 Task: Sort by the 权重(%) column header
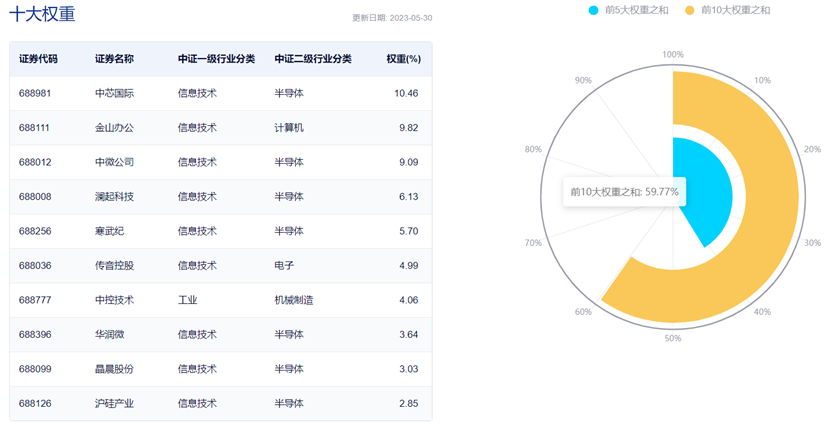pyautogui.click(x=403, y=59)
